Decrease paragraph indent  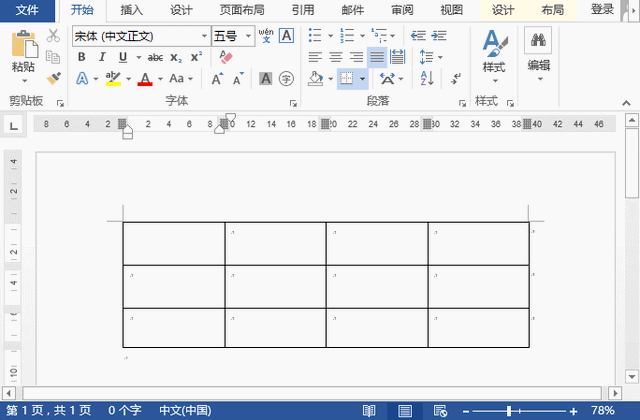[418, 36]
